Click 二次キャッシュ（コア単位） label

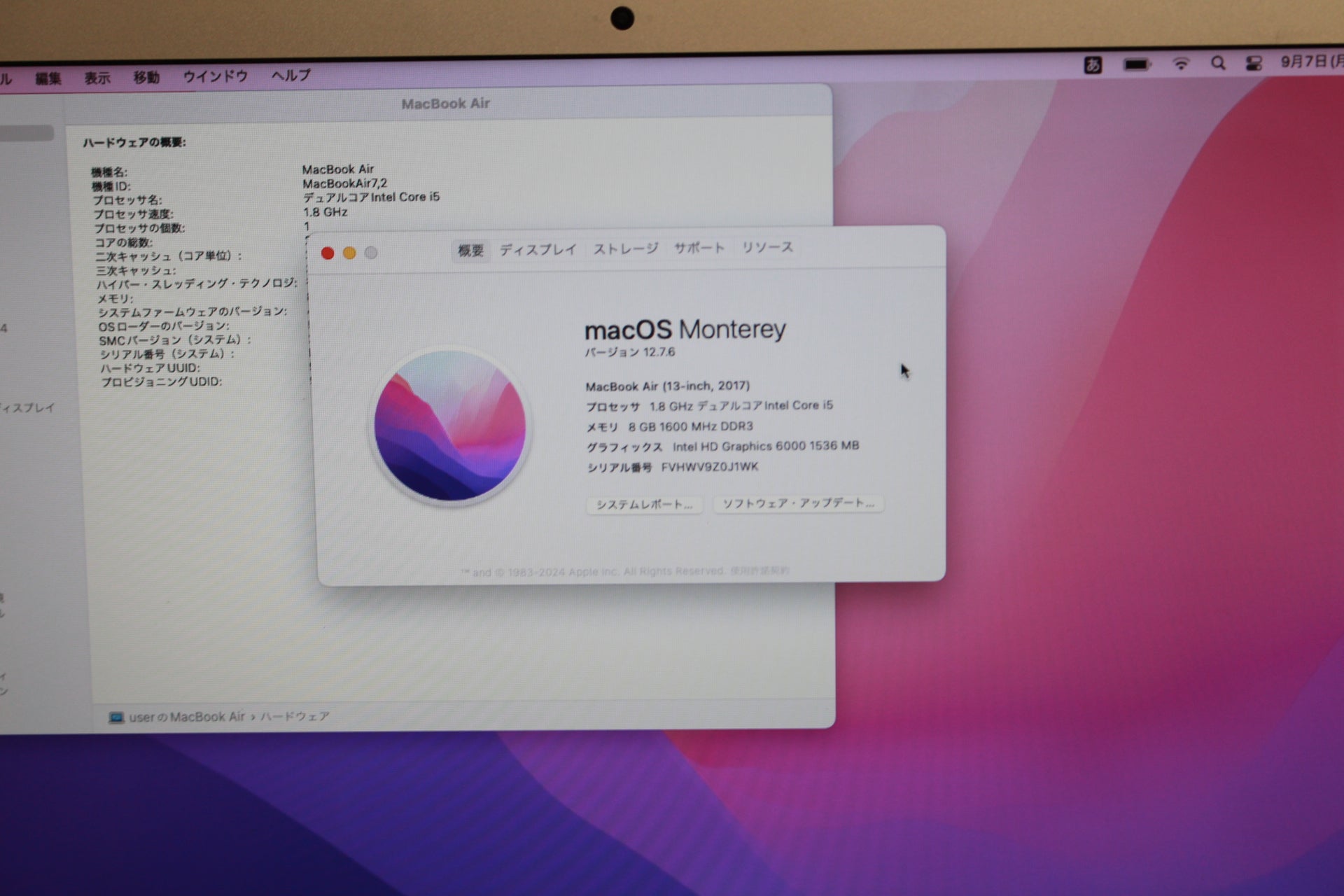[169, 256]
